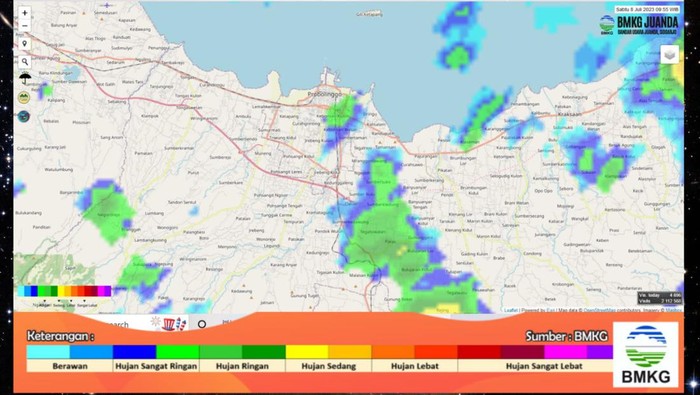Select the timestamp label reading Sabtu 8 Juli 2023
700x395 pixels.
(x=647, y=9)
